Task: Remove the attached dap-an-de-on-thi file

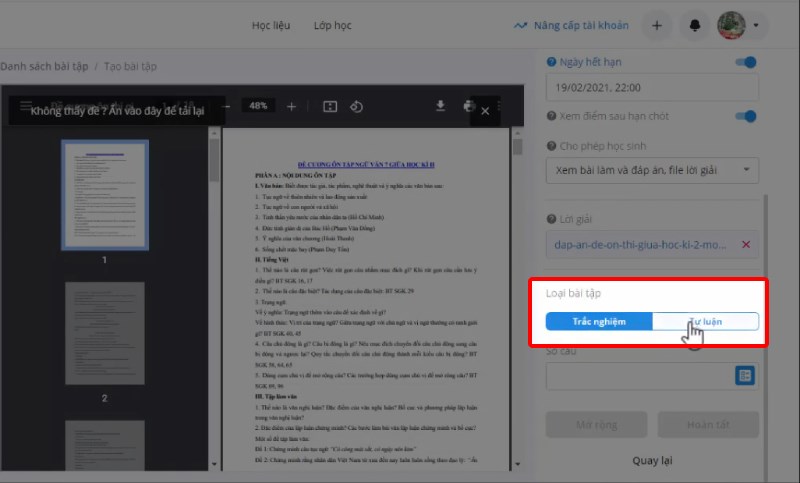Action: [746, 245]
